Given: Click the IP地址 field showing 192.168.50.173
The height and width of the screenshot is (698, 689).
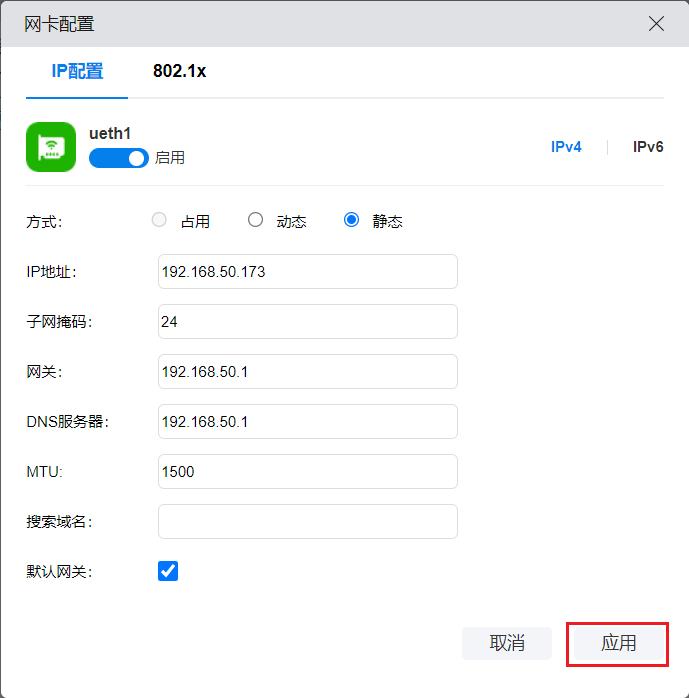Looking at the screenshot, I should [x=307, y=272].
